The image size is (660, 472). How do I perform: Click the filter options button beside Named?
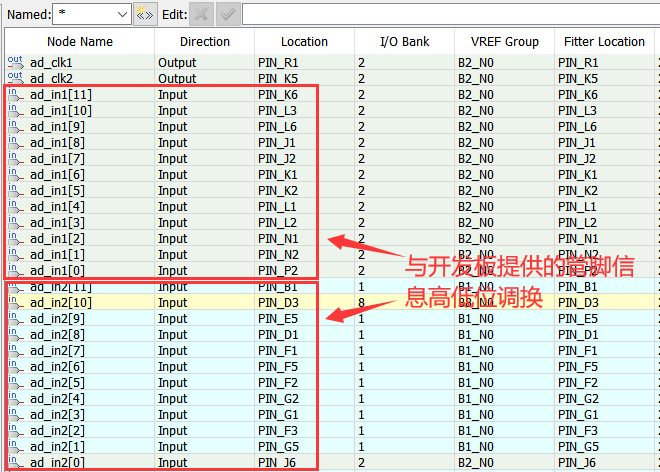click(x=145, y=14)
